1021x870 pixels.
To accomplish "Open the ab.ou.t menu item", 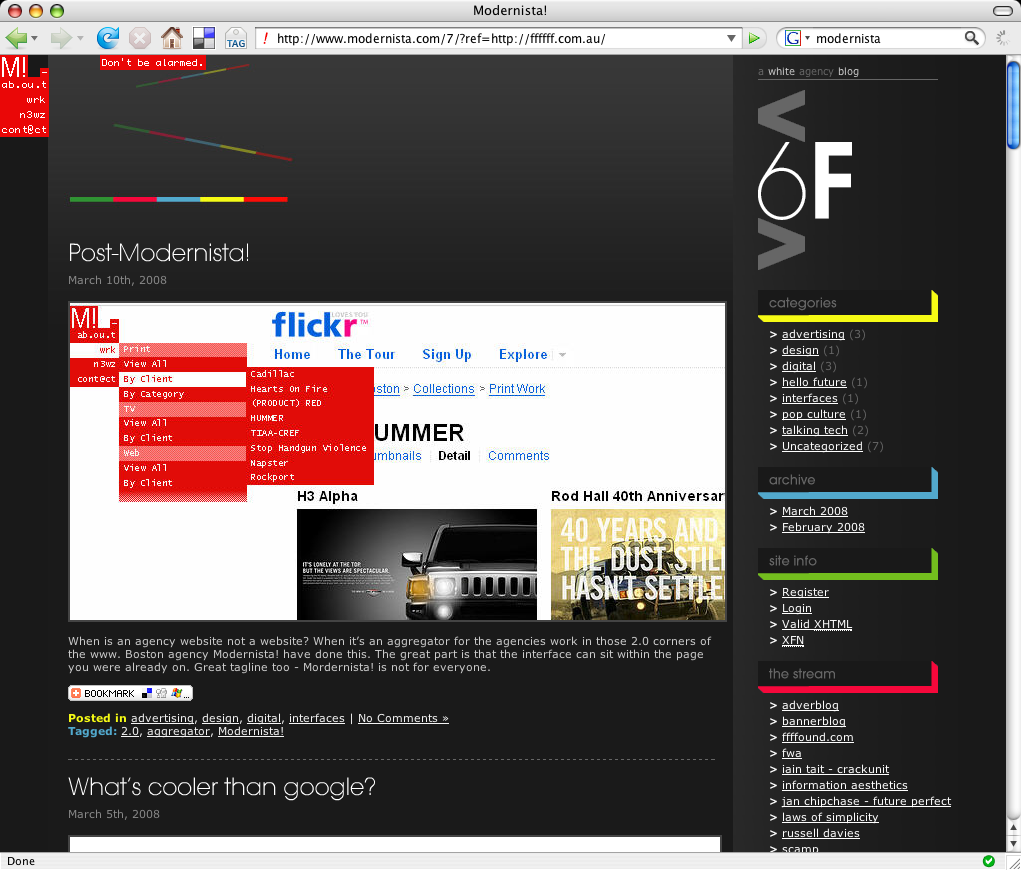I will (x=24, y=85).
